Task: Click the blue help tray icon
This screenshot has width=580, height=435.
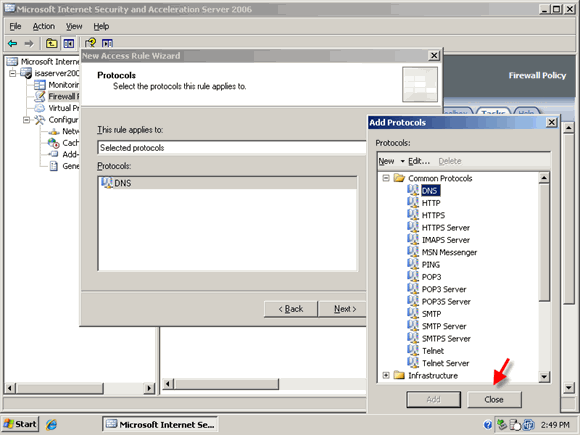Action: tap(488, 425)
